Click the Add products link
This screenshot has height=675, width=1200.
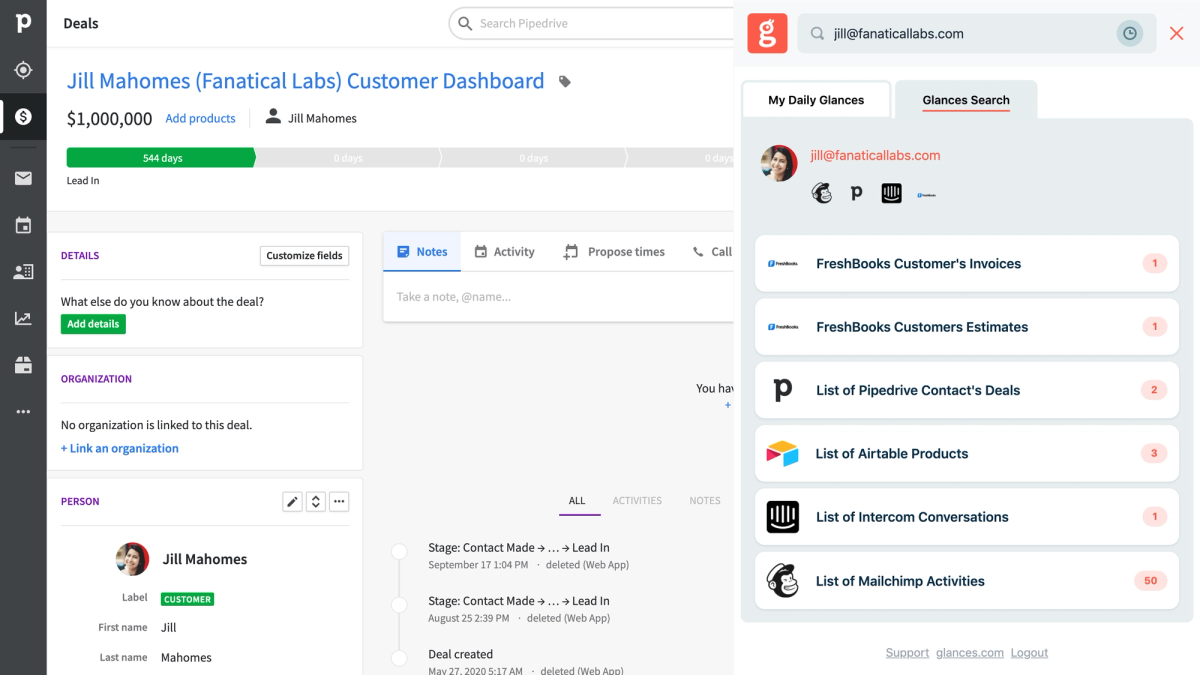point(200,118)
